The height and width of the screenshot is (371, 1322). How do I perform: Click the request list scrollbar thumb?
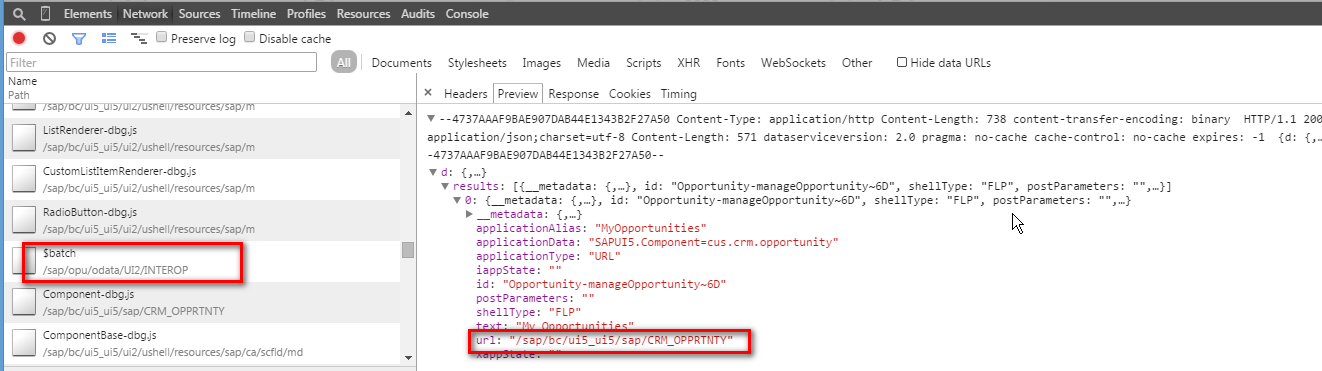point(407,250)
